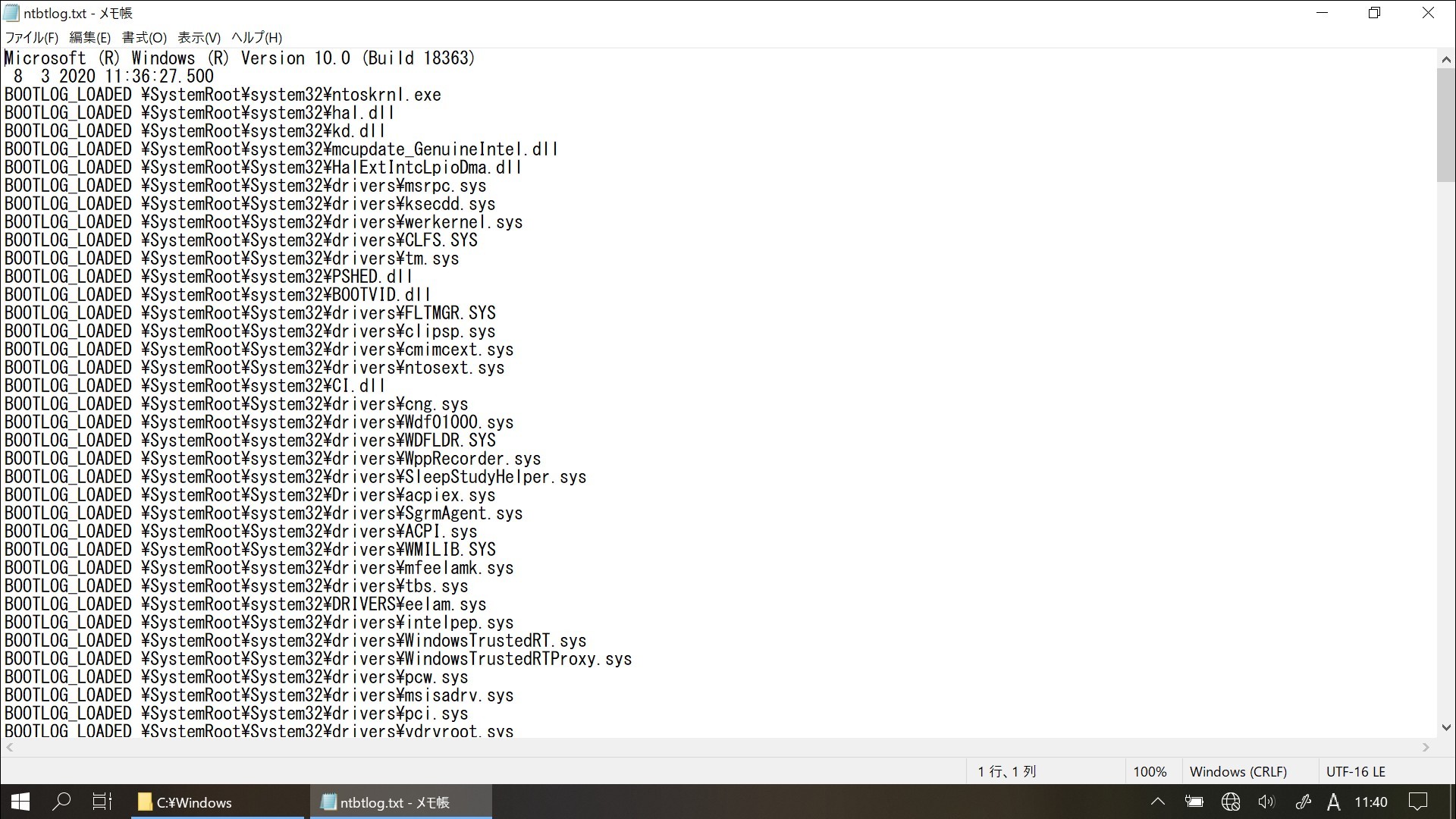Click UTF-16 LE encoding status entry
Image resolution: width=1456 pixels, height=819 pixels.
coord(1356,771)
